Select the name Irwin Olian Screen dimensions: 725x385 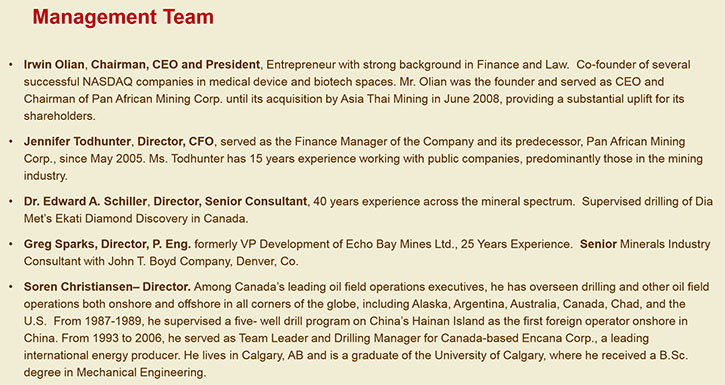54,64
